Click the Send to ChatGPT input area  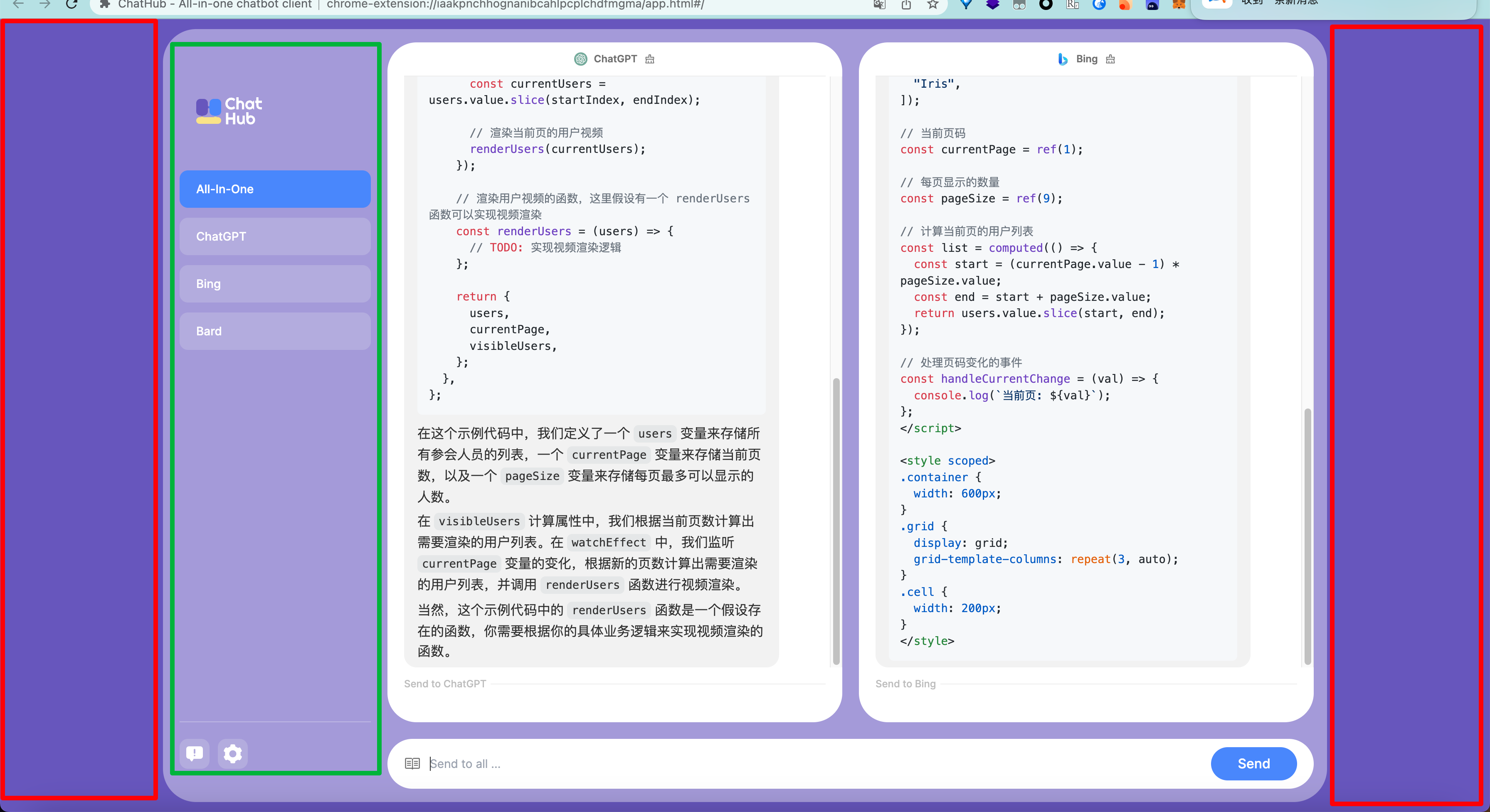[578, 684]
